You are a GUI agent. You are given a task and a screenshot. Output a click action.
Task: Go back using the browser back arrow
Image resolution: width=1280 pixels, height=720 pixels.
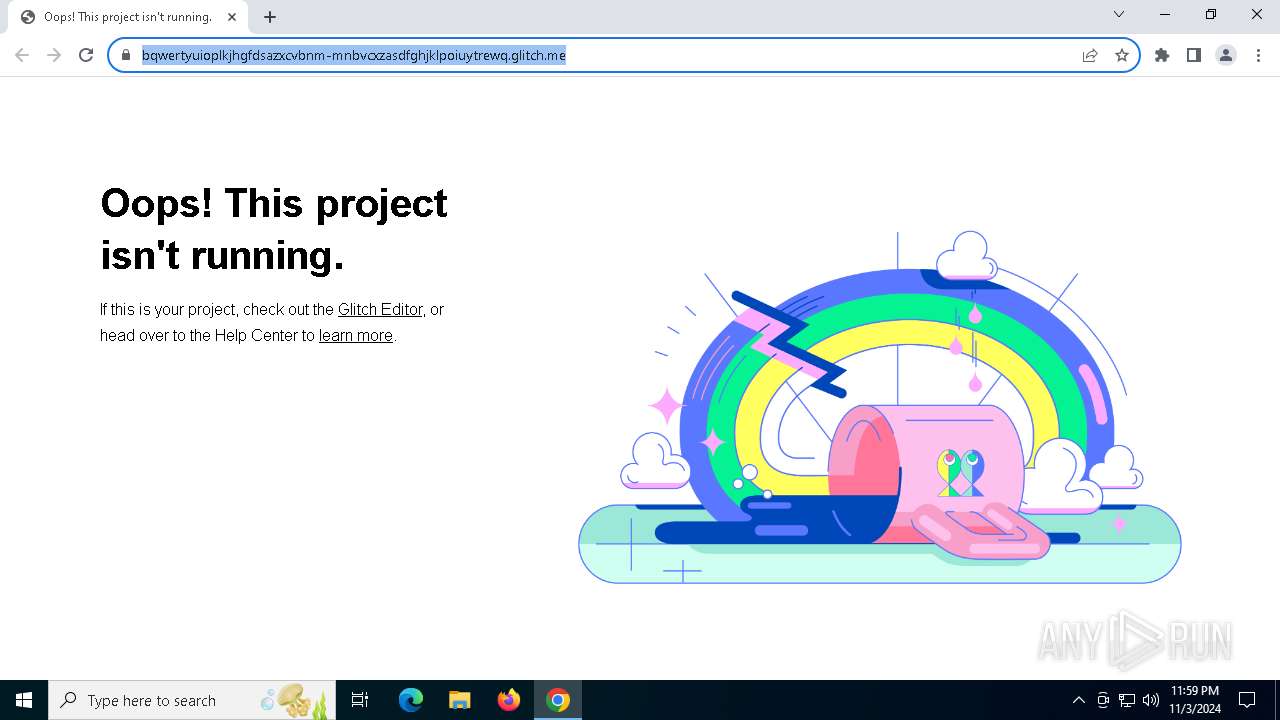click(22, 55)
